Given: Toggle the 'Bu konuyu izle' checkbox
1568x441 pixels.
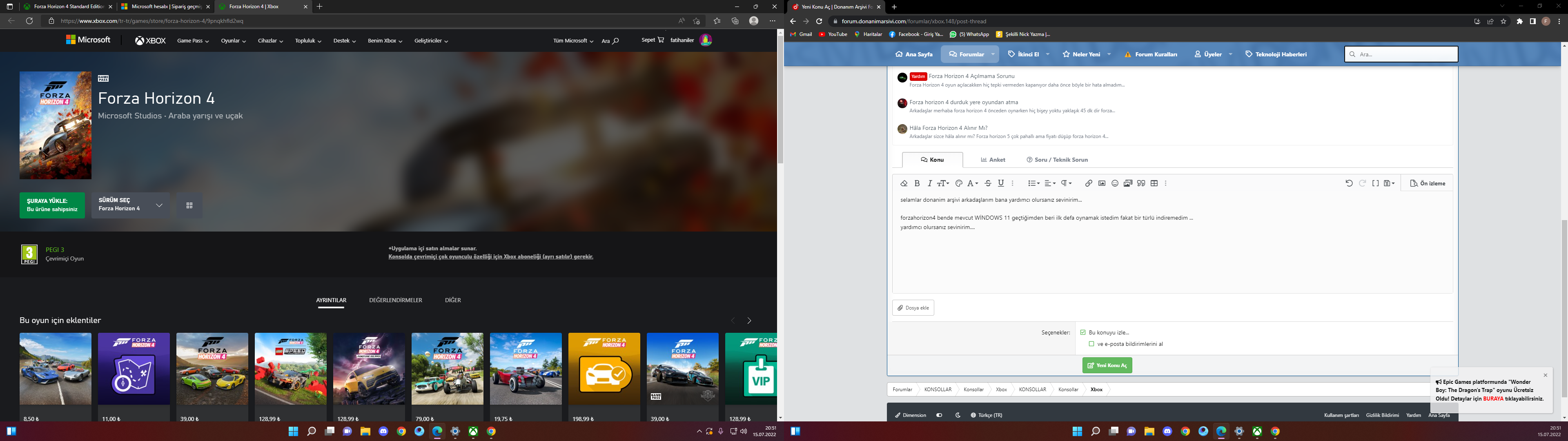Looking at the screenshot, I should 1083,332.
